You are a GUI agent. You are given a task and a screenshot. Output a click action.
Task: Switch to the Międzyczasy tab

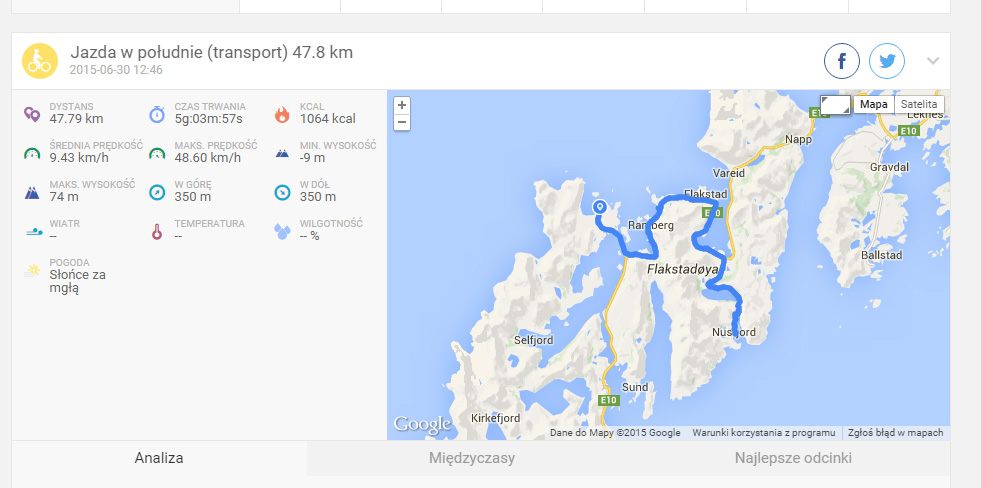[472, 458]
